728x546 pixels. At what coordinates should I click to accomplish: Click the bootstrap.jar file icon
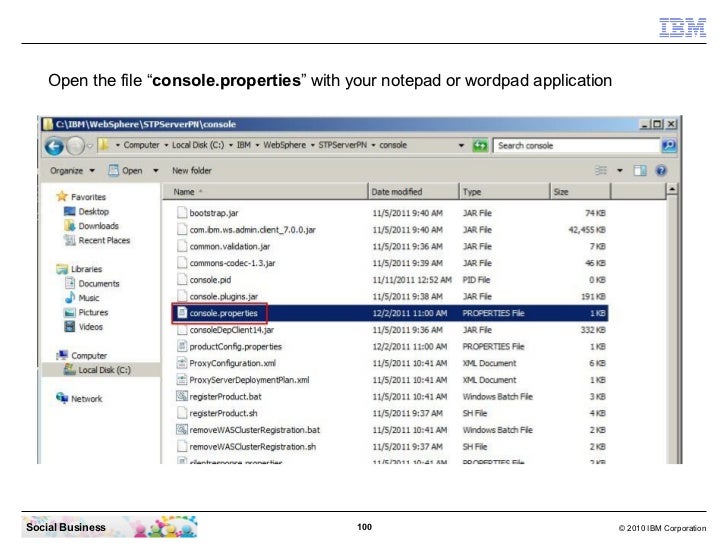pyautogui.click(x=182, y=213)
